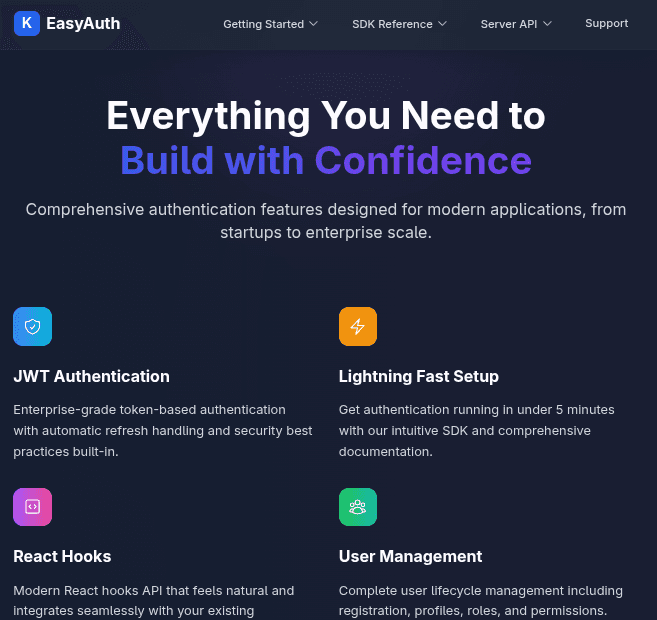Expand the Server API chevron arrow

tap(547, 24)
